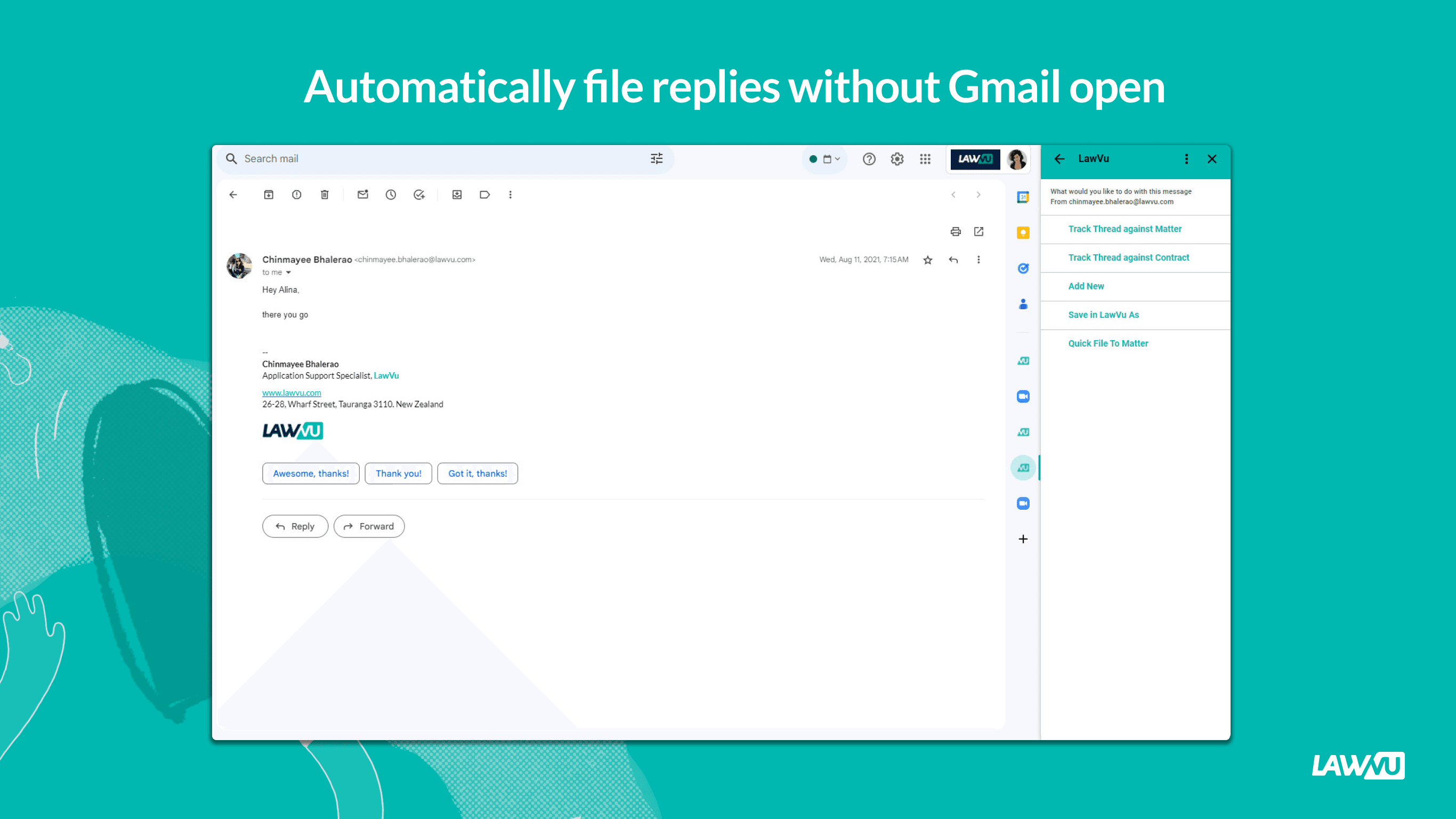
Task: Send smart reply 'Got it, thanks!'
Action: coord(478,473)
